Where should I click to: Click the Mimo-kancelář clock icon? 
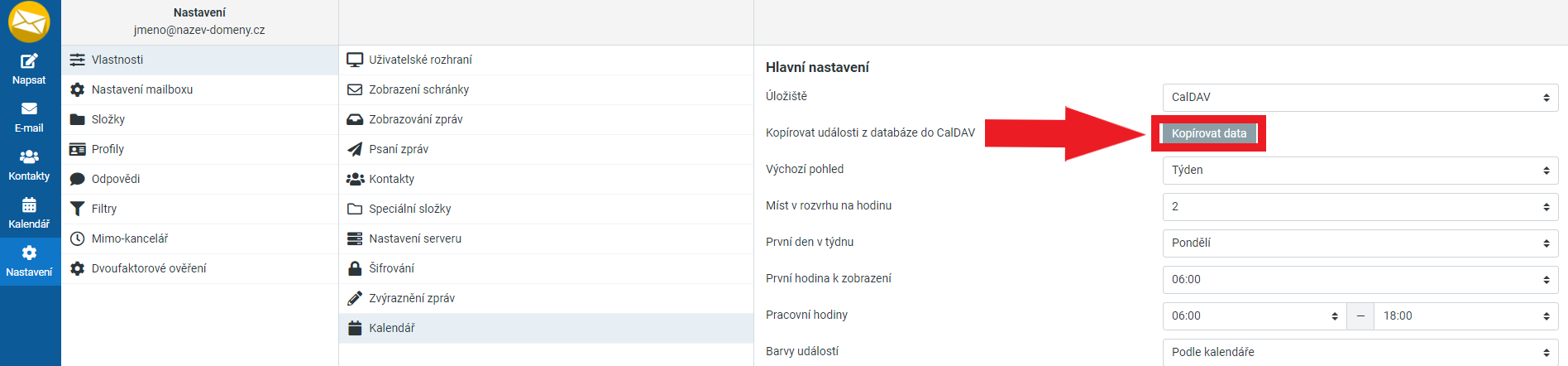click(78, 238)
